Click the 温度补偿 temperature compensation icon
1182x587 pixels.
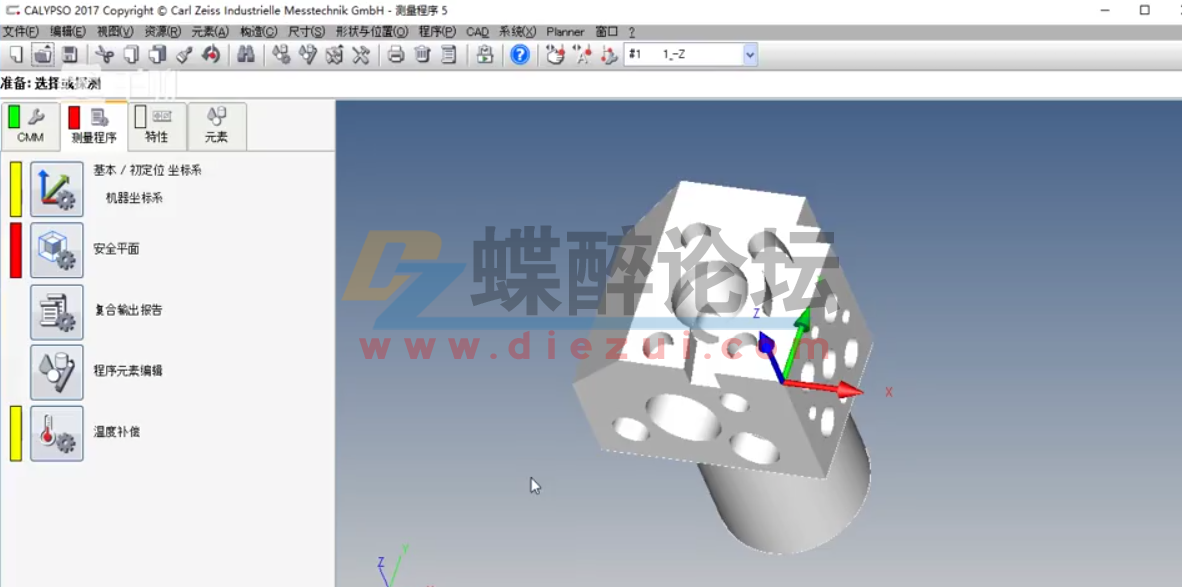[57, 434]
